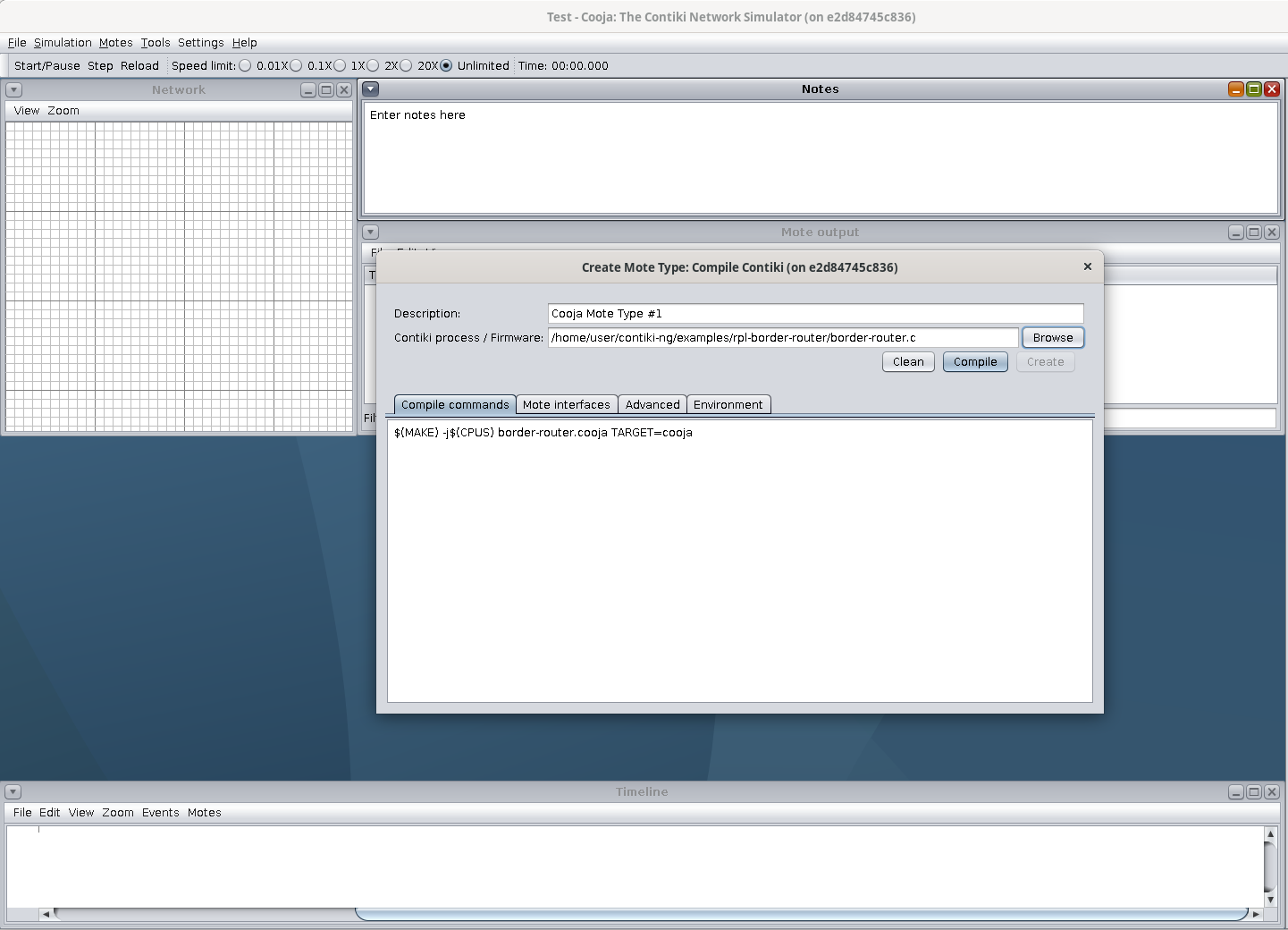Click Start/Pause in the simulation toolbar
1288x930 pixels.
coord(47,66)
